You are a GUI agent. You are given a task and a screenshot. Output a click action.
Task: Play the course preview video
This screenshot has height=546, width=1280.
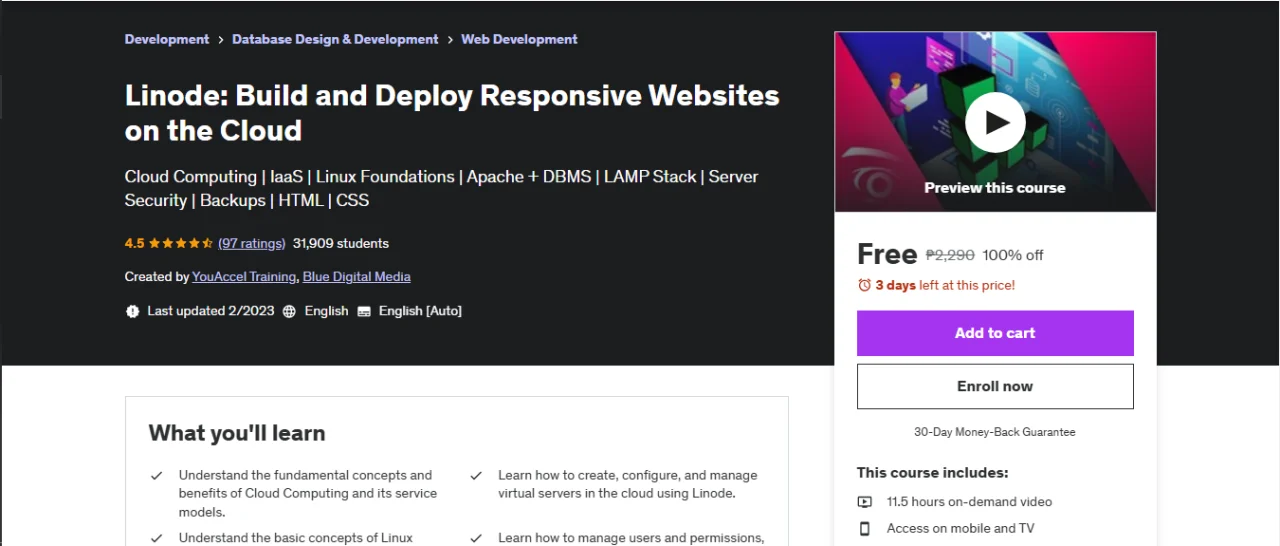[x=995, y=122]
